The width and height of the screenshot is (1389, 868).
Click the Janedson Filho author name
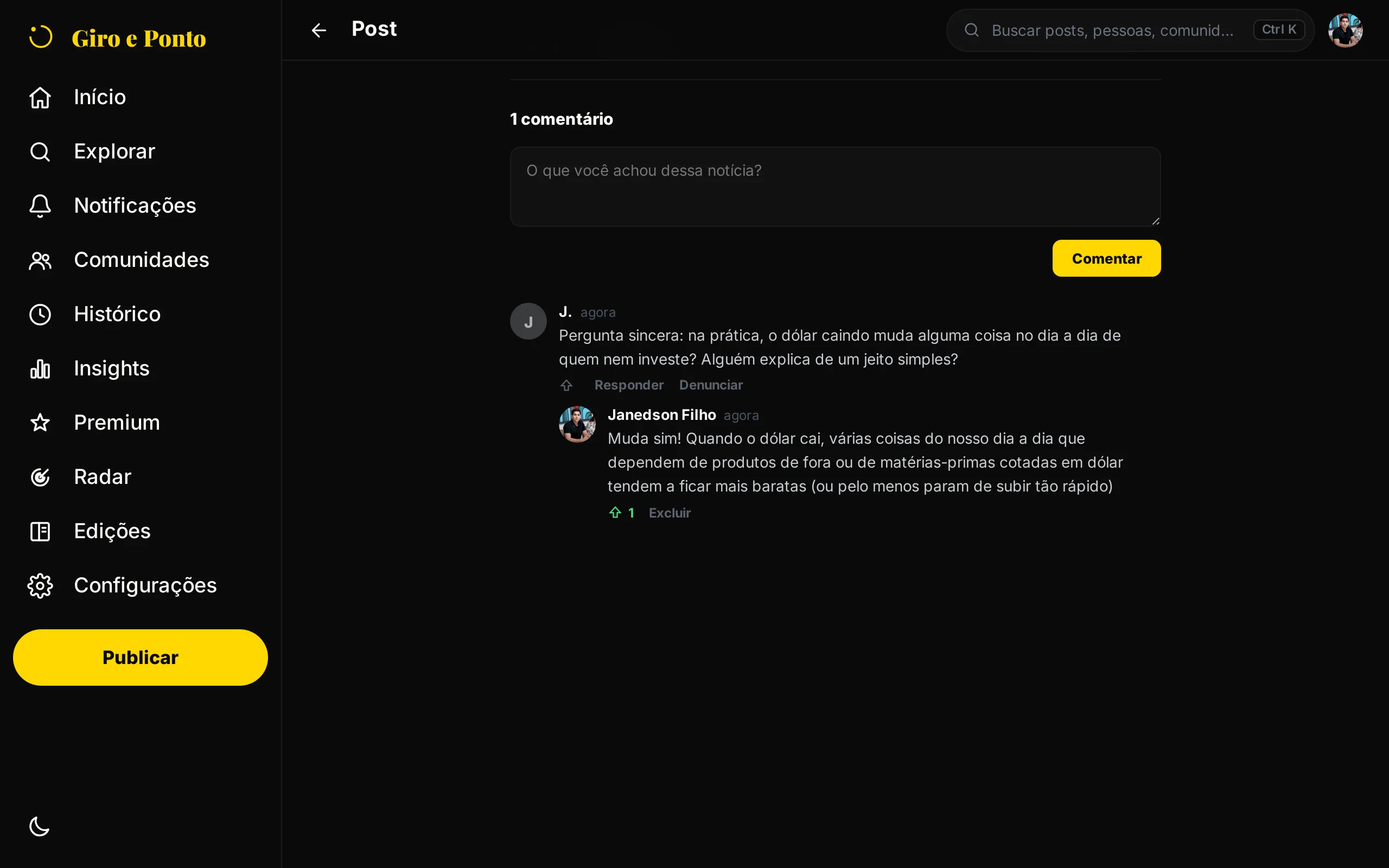pyautogui.click(x=661, y=414)
